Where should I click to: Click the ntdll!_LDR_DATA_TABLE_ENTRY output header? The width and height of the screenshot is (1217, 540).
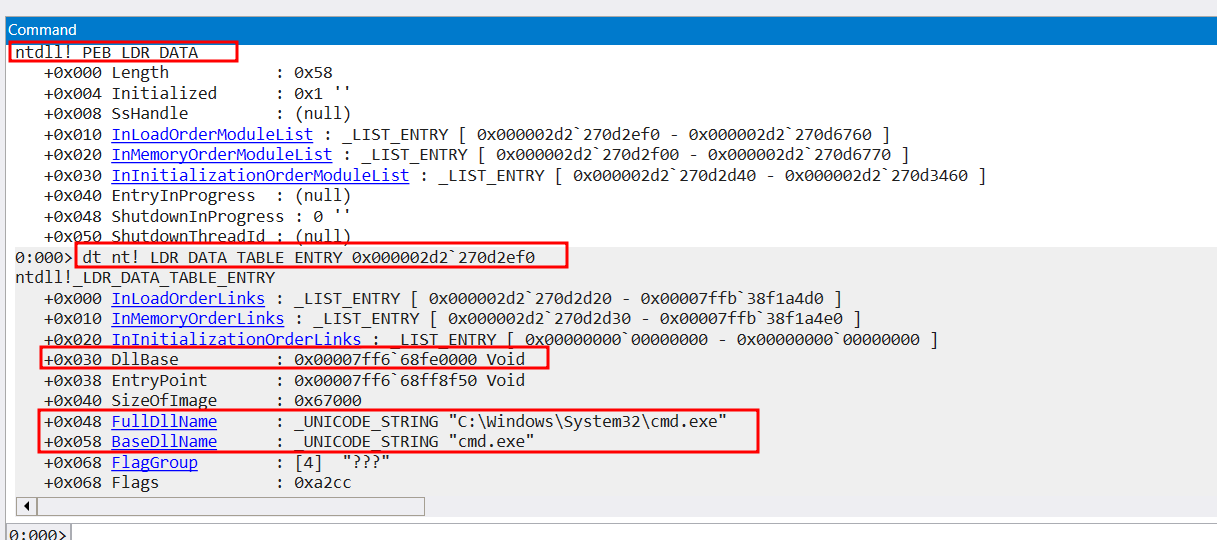[x=144, y=278]
